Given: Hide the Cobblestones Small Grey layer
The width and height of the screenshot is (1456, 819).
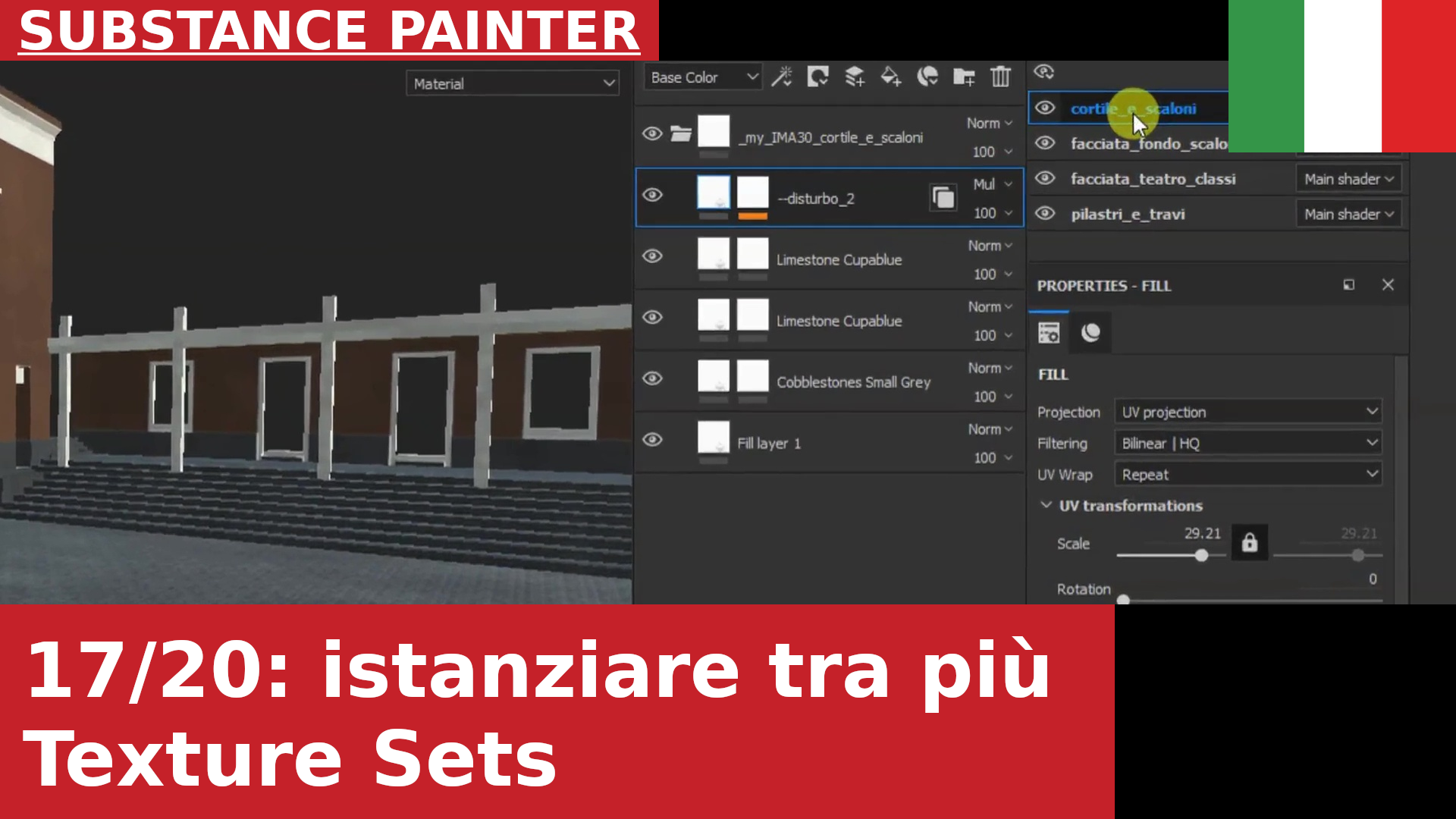Looking at the screenshot, I should click(652, 378).
